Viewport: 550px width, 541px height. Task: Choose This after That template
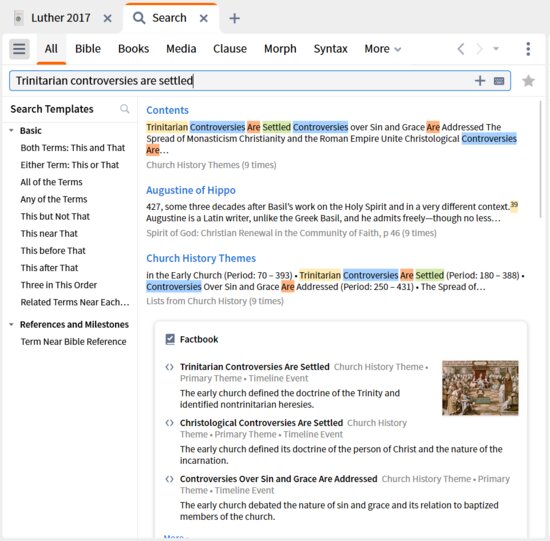coord(49,268)
